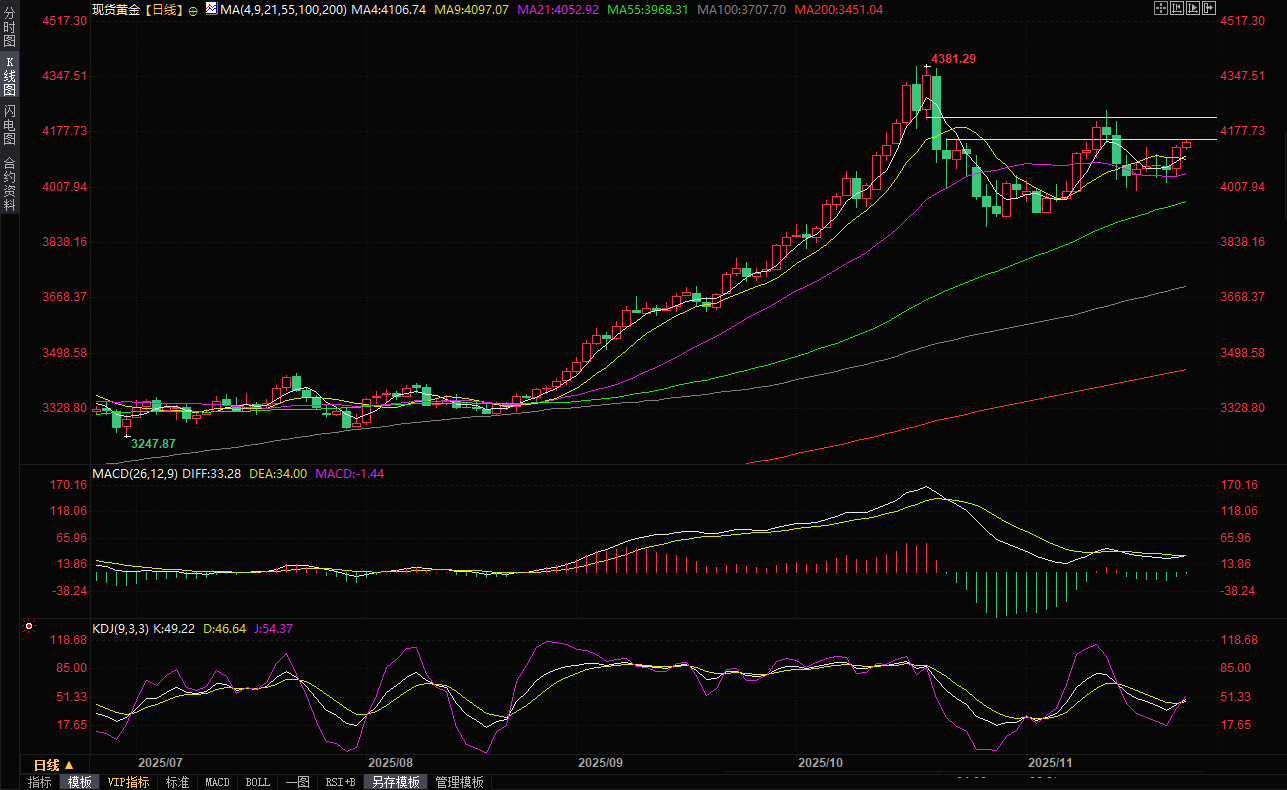
Task: Select the 指标 bottom tab
Action: [x=40, y=782]
